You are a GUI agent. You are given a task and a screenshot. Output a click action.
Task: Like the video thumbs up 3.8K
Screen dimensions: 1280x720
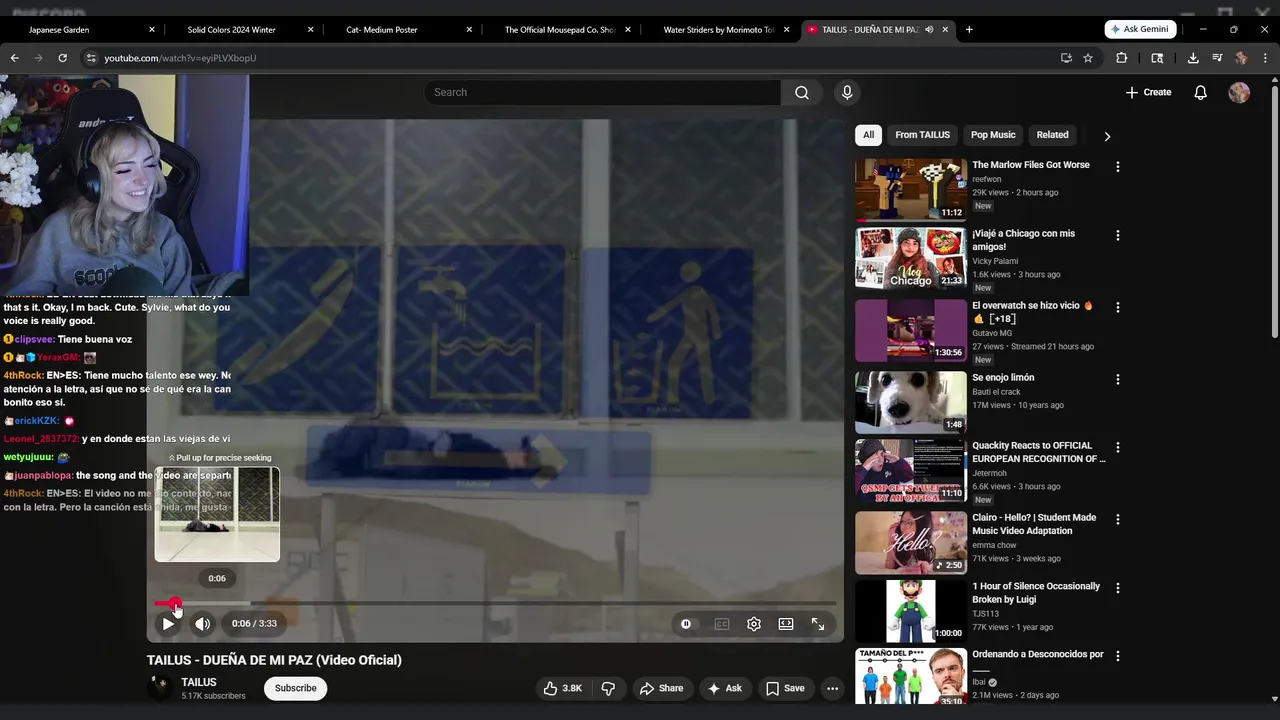pyautogui.click(x=562, y=688)
